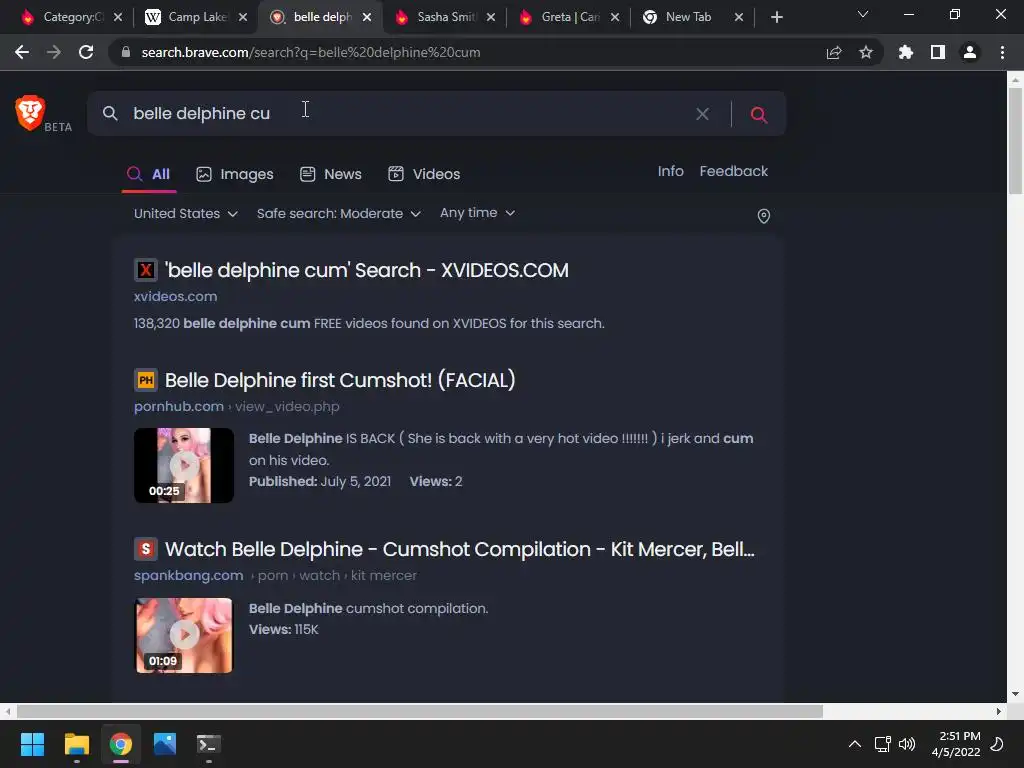Select the All results tab
The width and height of the screenshot is (1024, 768).
click(x=149, y=174)
